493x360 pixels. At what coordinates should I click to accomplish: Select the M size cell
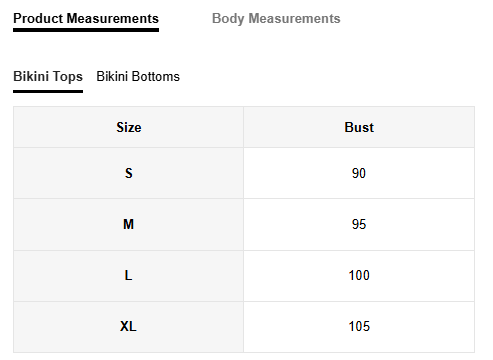pyautogui.click(x=129, y=224)
